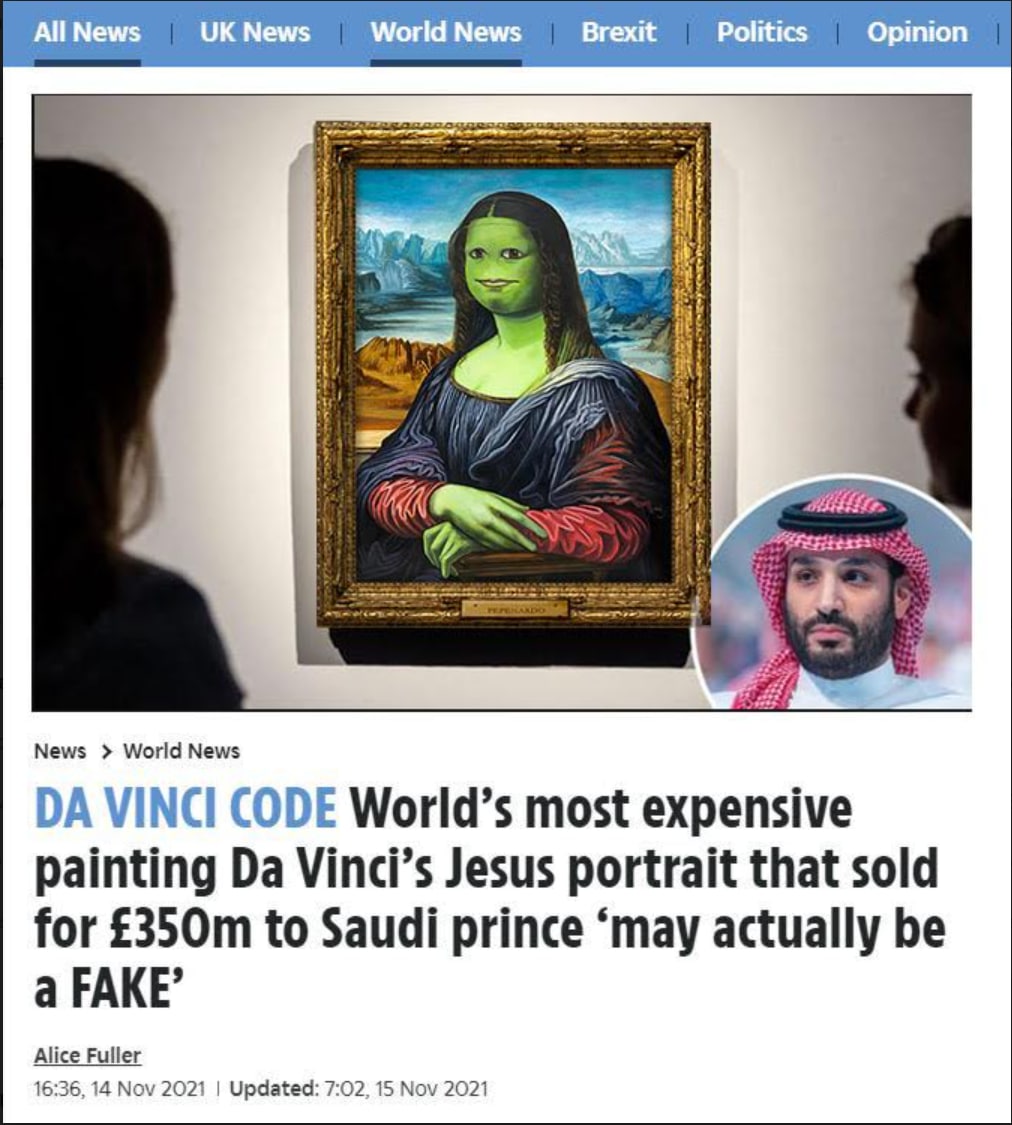
Task: Click the DA VINCI CODE headline kicker
Action: [185, 808]
